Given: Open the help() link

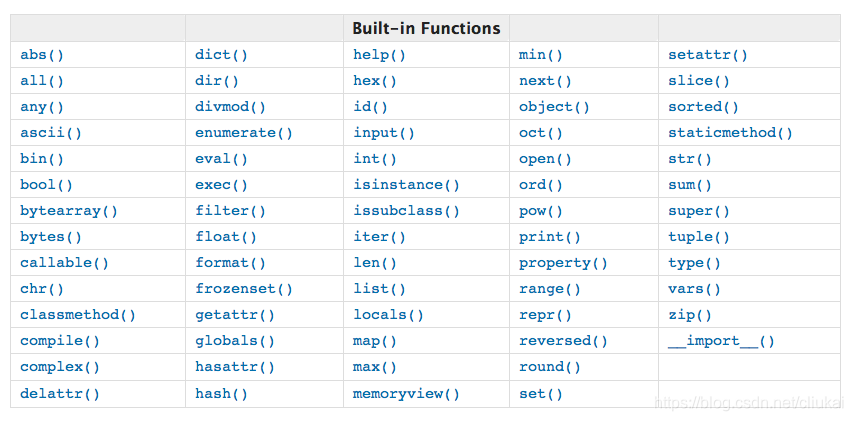Looking at the screenshot, I should click(380, 55).
